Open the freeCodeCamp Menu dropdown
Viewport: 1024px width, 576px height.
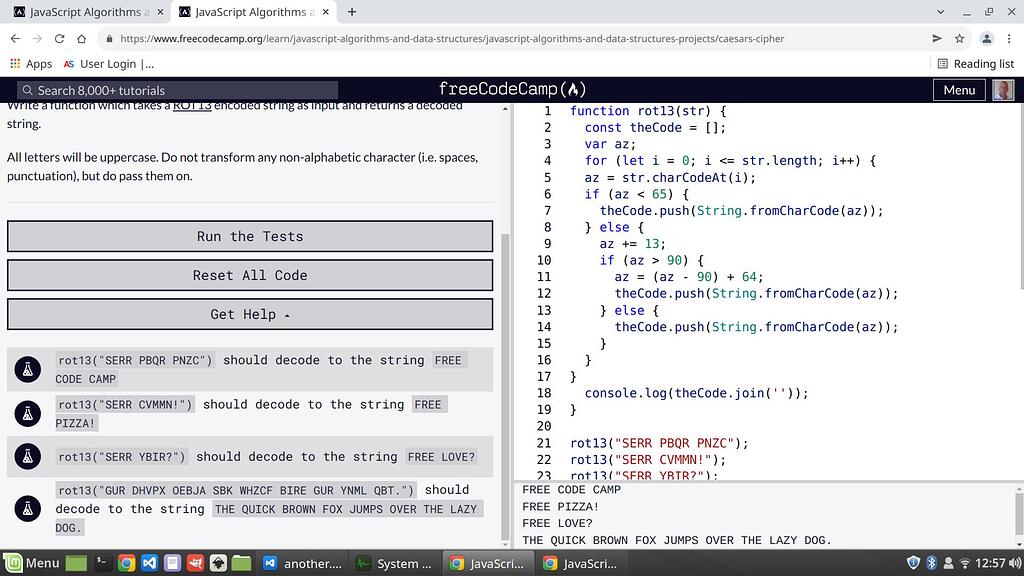click(x=958, y=89)
